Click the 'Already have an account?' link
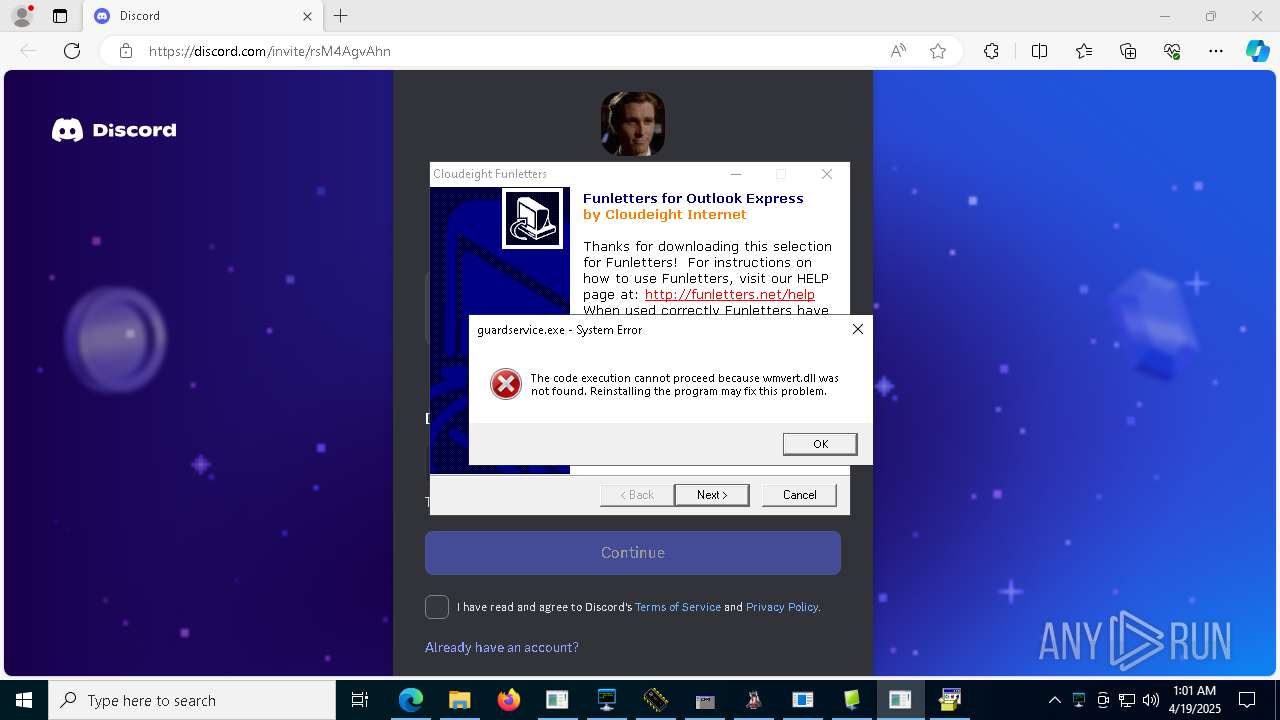This screenshot has height=720, width=1280. 502,647
